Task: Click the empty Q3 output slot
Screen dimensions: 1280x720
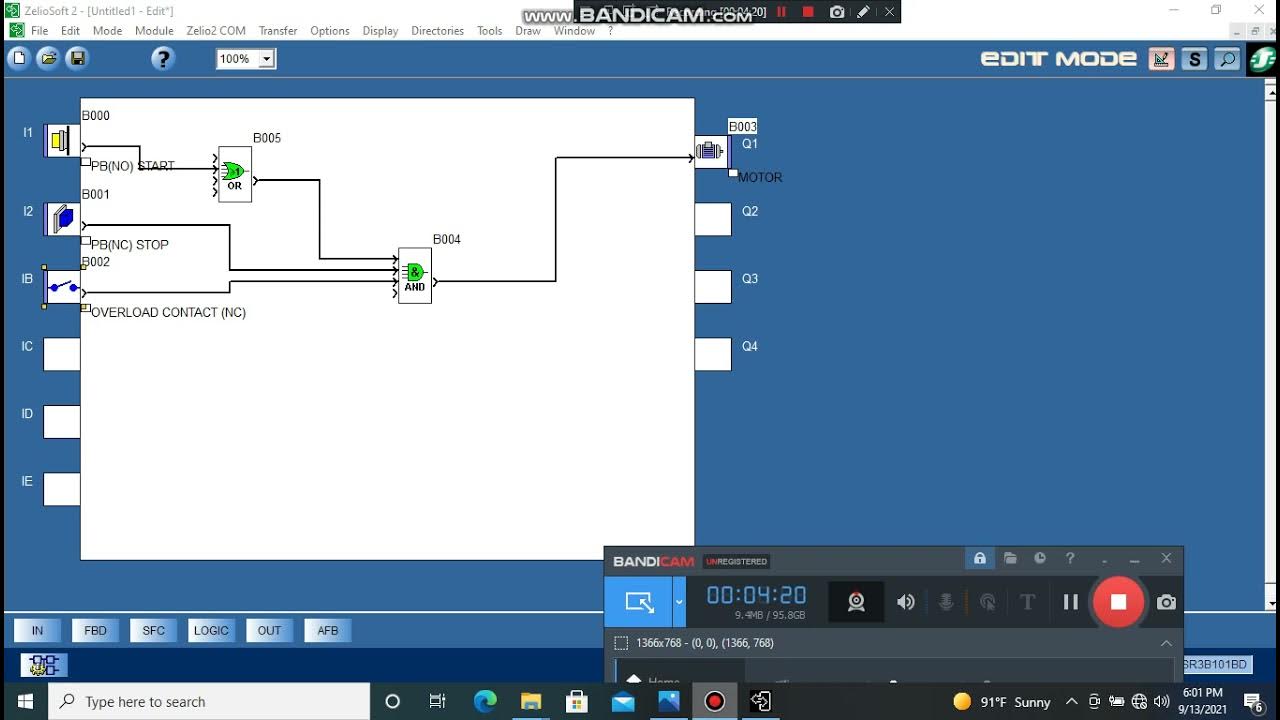Action: [x=713, y=287]
